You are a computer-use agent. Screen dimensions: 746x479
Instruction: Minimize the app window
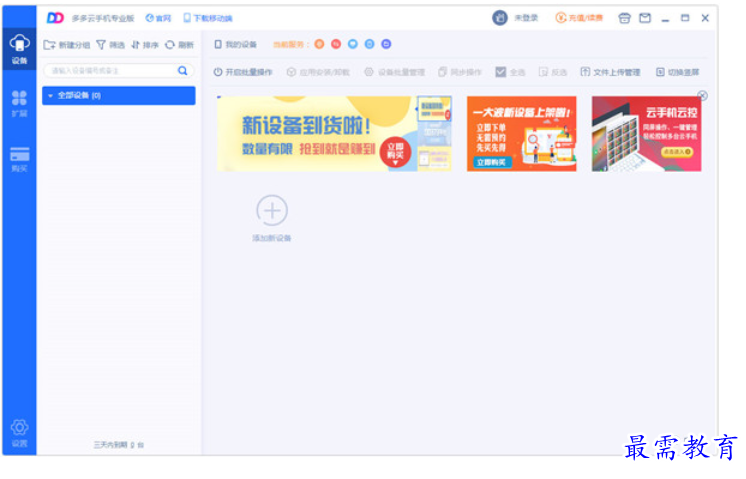(665, 19)
